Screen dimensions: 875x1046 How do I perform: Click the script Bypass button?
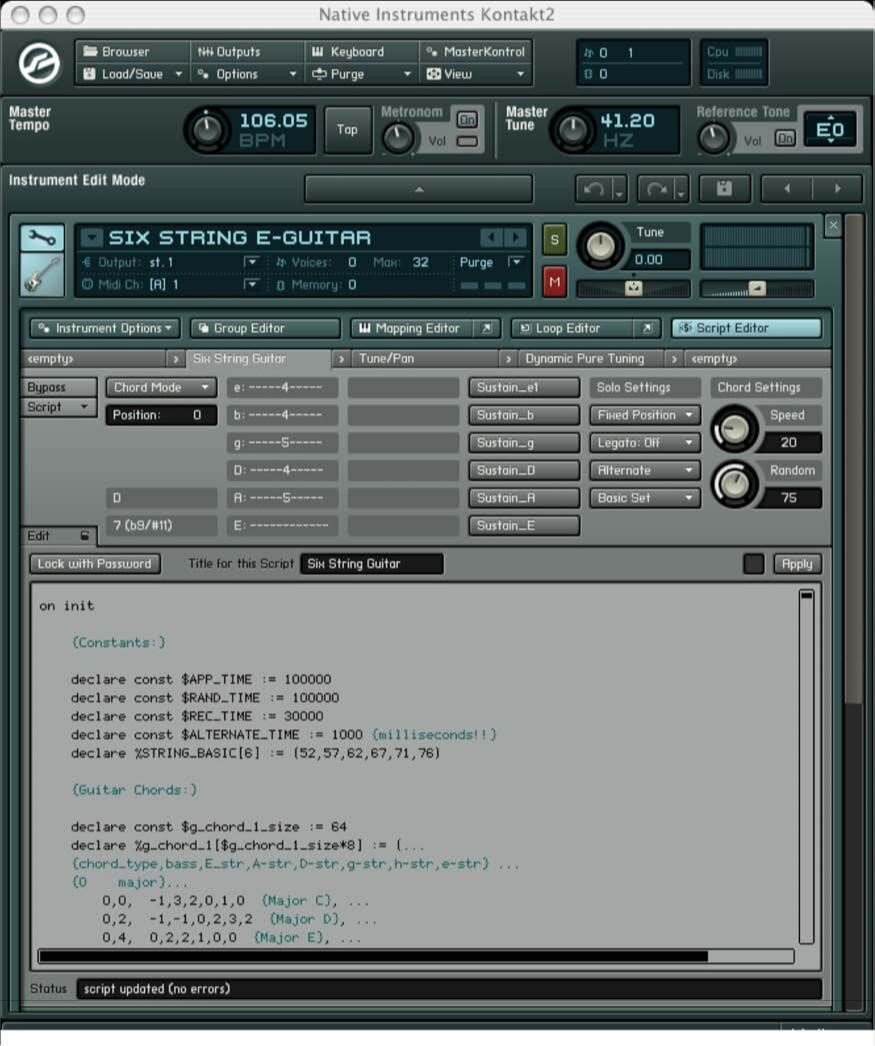(59, 387)
